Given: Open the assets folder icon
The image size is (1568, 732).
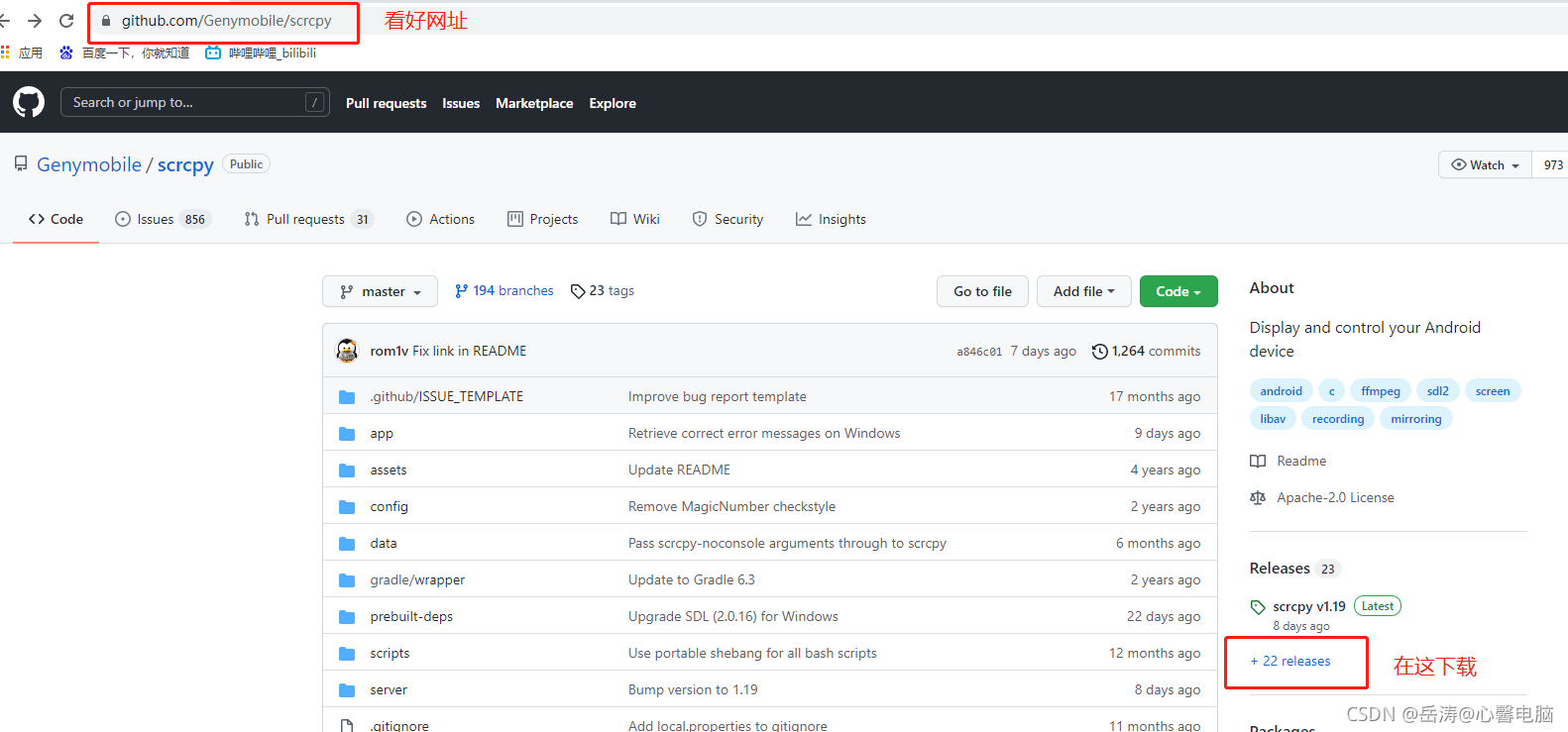Looking at the screenshot, I should 347,471.
